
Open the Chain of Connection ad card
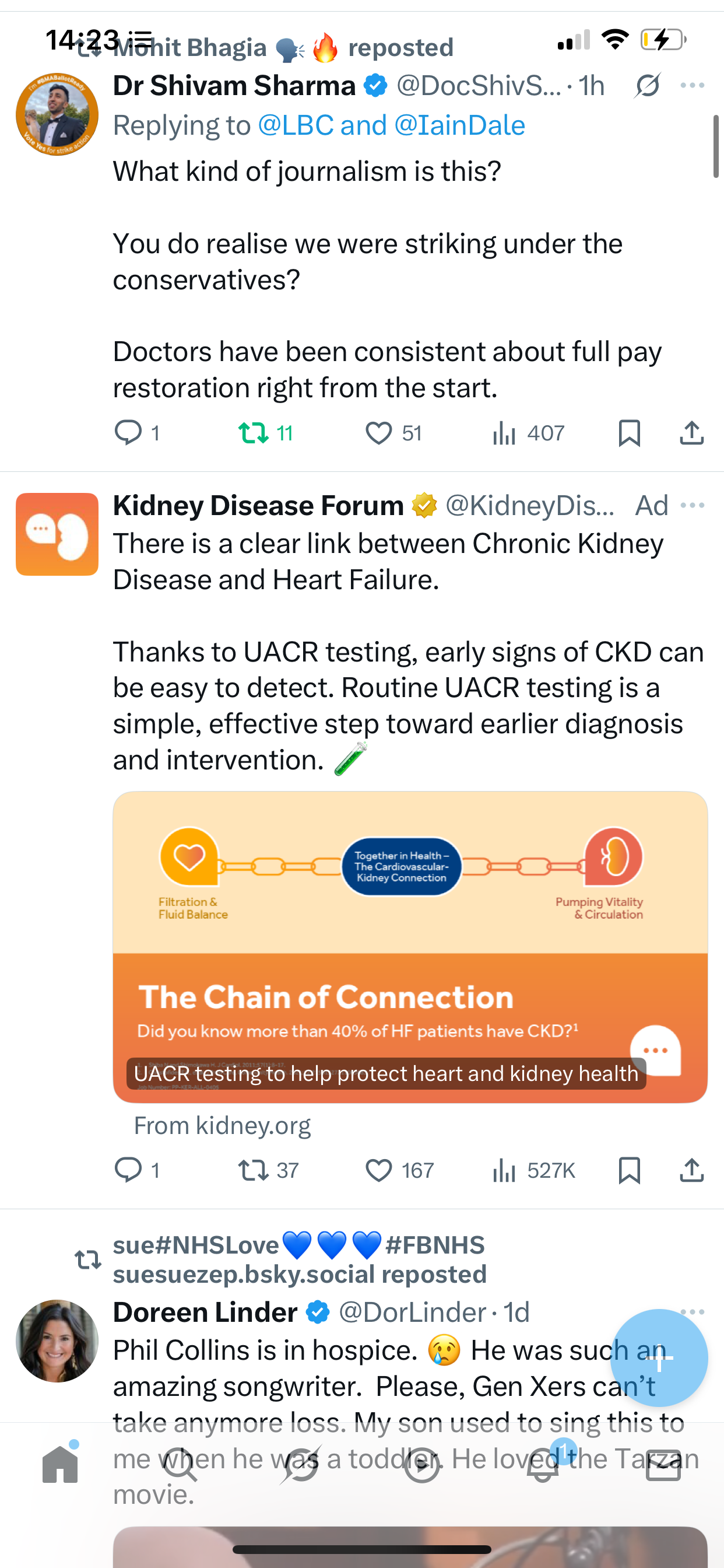410,947
